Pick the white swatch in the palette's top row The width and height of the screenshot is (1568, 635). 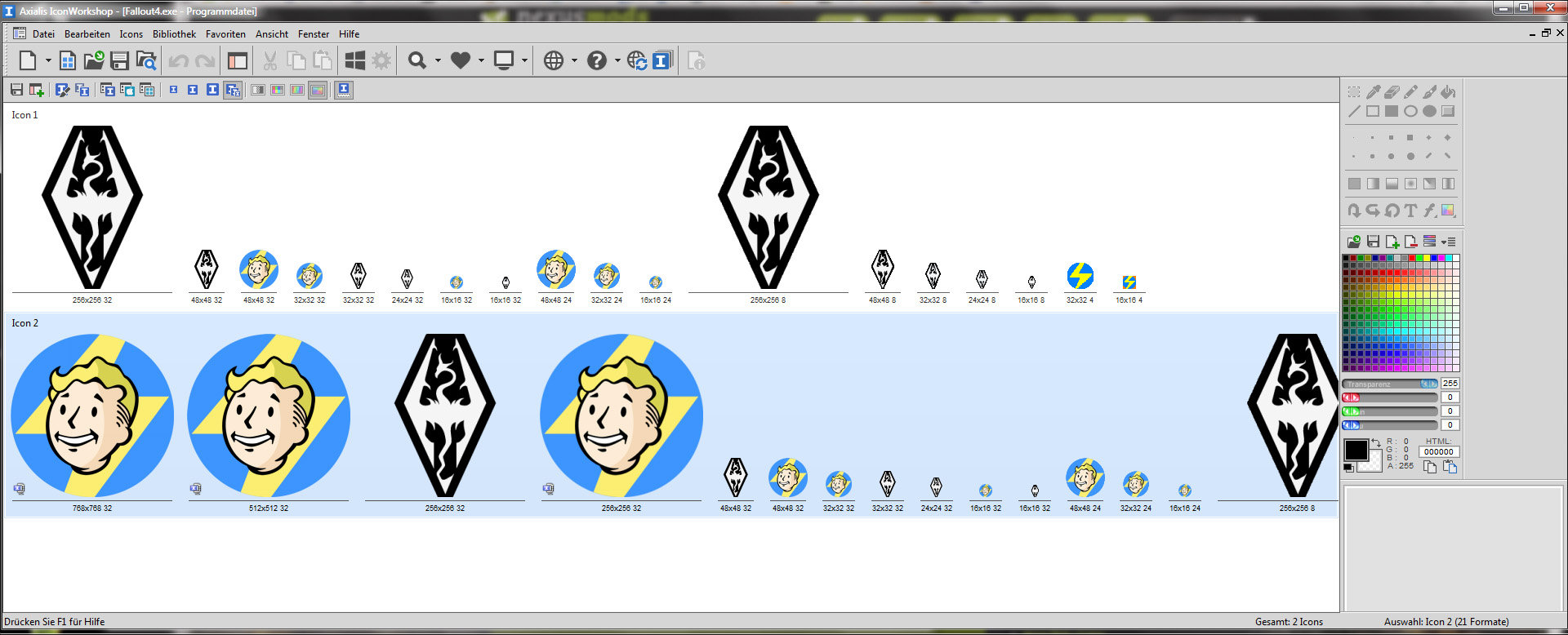1455,258
